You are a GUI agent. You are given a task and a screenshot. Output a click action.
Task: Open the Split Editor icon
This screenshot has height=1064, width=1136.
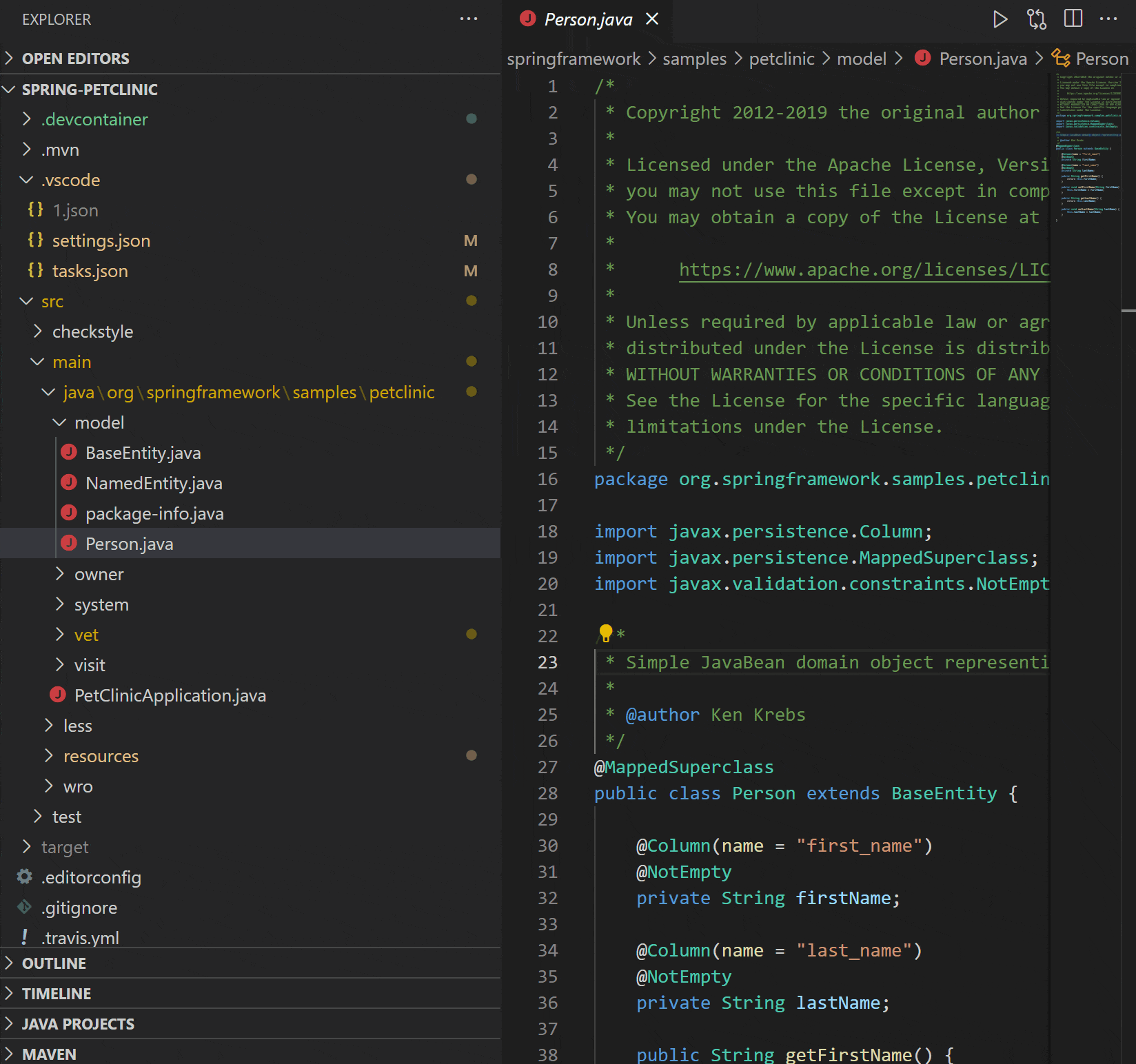(1073, 19)
